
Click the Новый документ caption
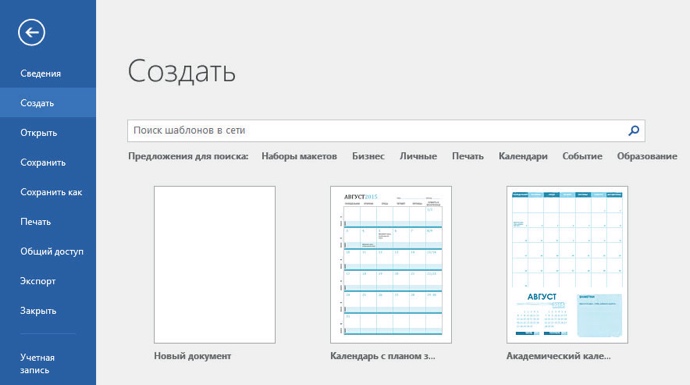tap(192, 356)
